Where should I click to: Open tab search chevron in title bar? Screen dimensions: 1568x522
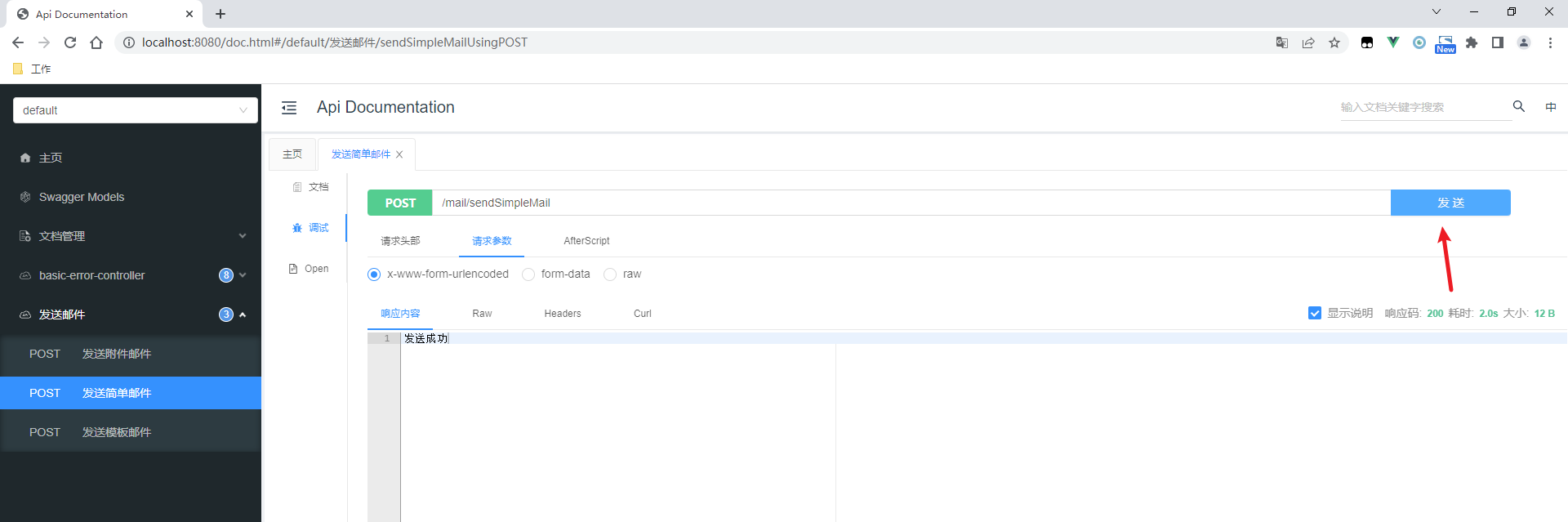tap(1437, 11)
